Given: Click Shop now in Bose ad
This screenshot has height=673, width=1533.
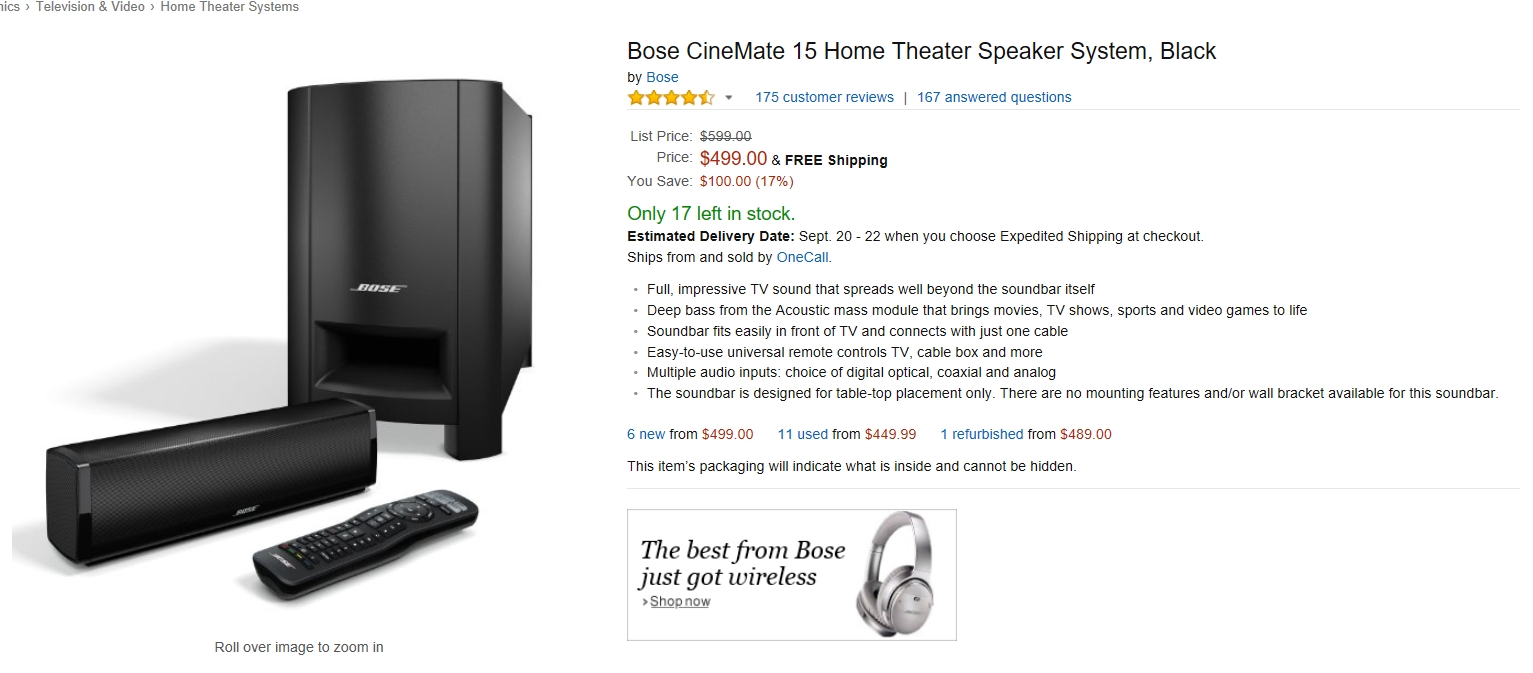Looking at the screenshot, I should click(680, 602).
